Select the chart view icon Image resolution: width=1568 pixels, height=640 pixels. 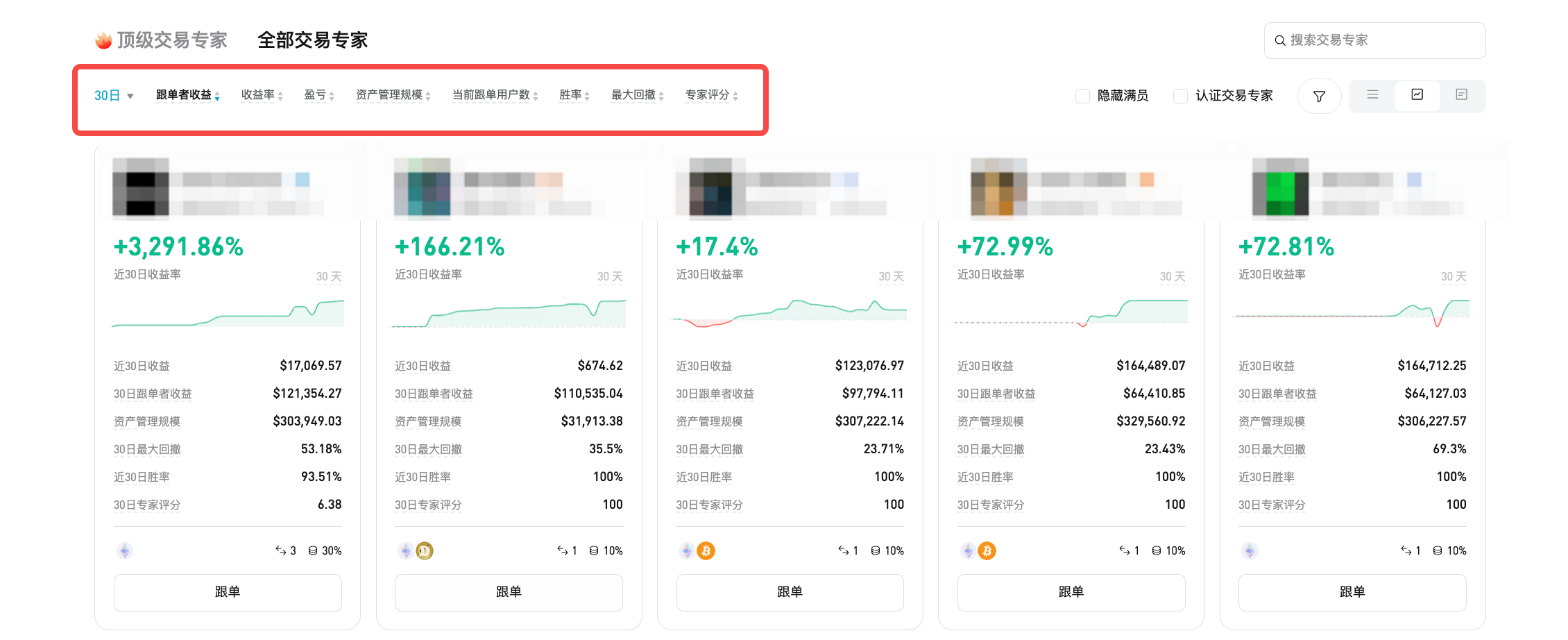point(1417,96)
